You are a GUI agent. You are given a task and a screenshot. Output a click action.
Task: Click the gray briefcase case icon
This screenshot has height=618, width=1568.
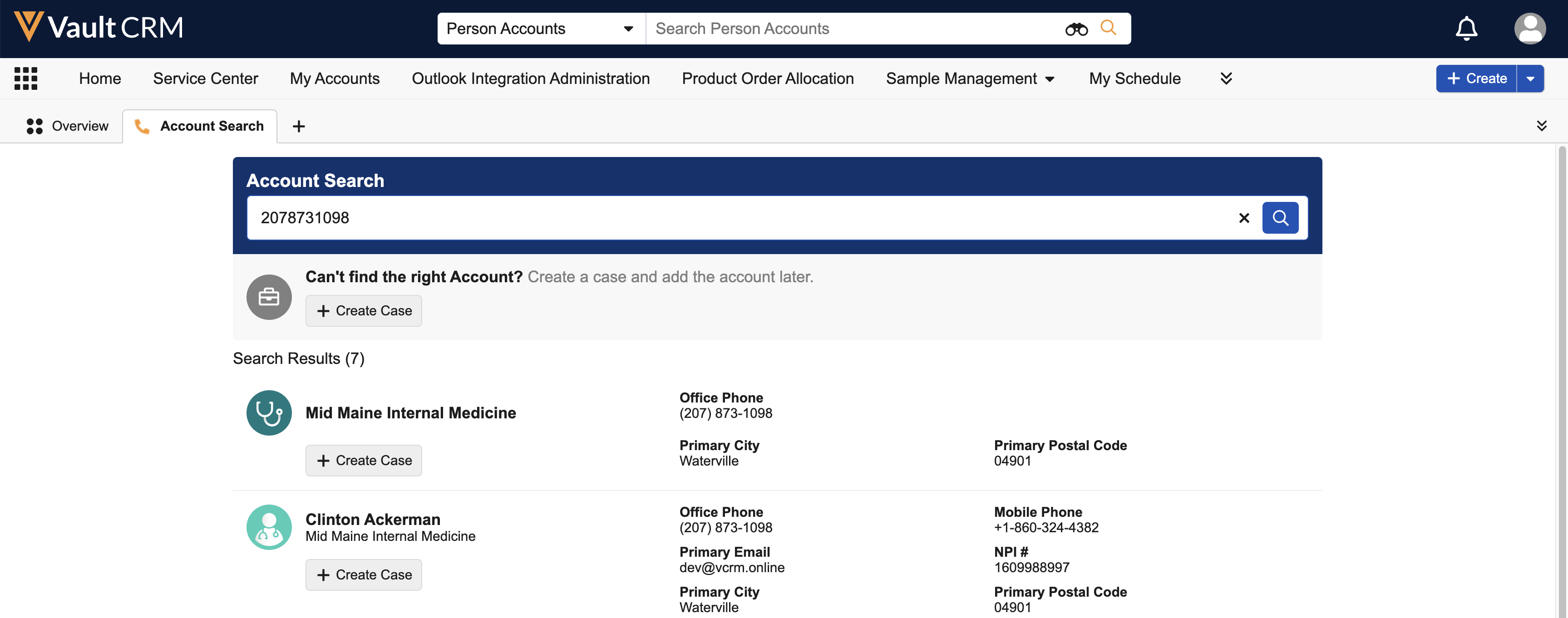click(x=268, y=297)
